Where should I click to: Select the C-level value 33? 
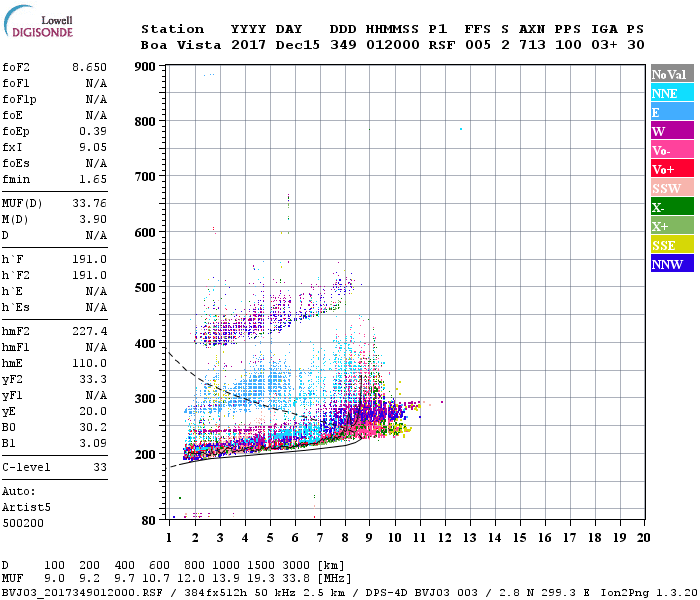click(99, 467)
